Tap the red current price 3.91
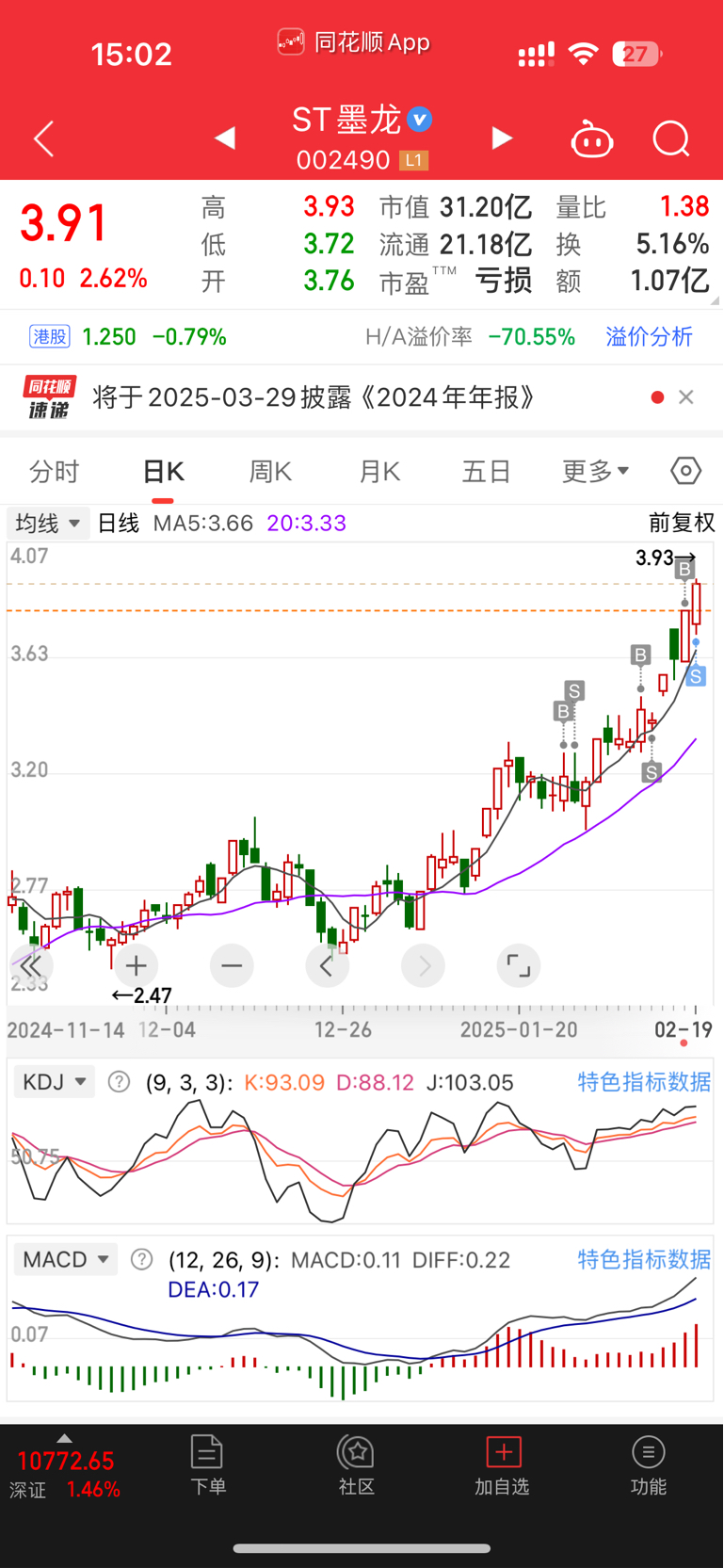724x1568 pixels. (64, 223)
